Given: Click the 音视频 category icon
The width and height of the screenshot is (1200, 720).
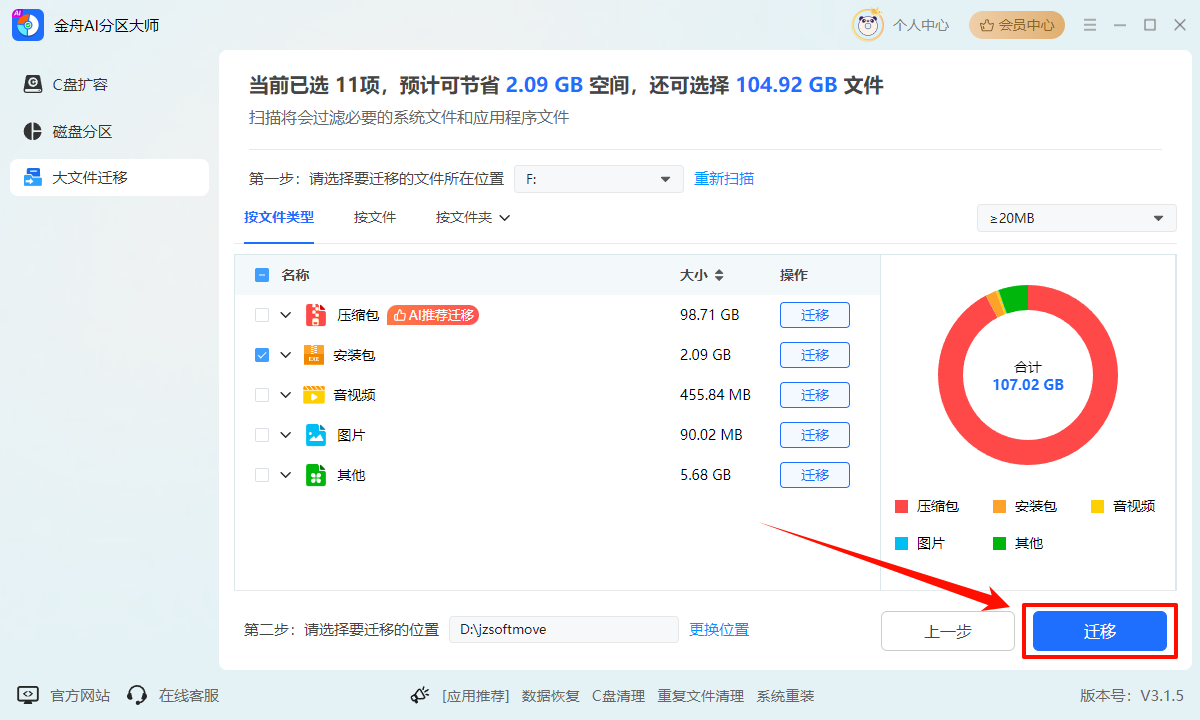Looking at the screenshot, I should pyautogui.click(x=315, y=395).
